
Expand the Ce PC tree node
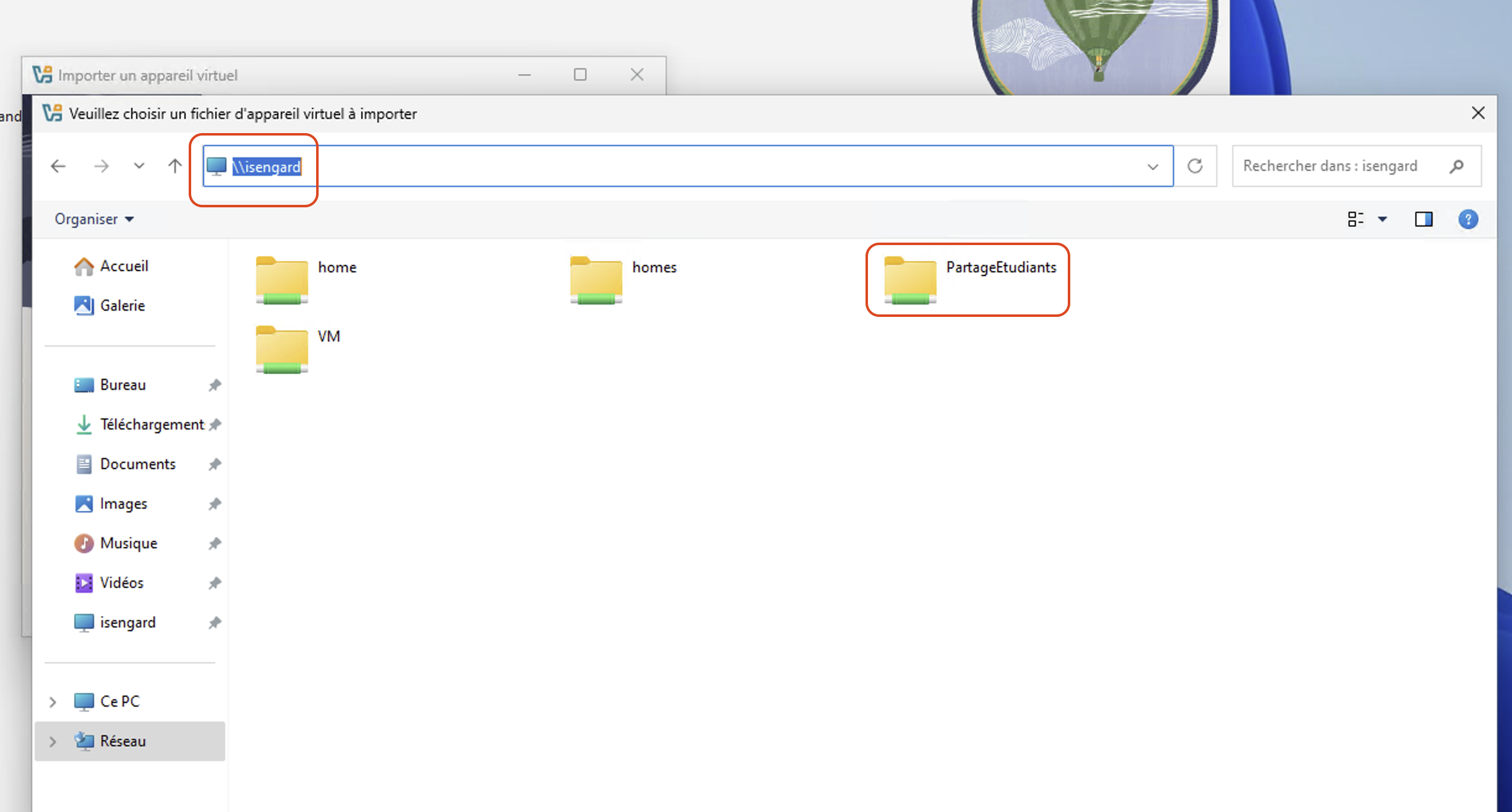click(53, 702)
